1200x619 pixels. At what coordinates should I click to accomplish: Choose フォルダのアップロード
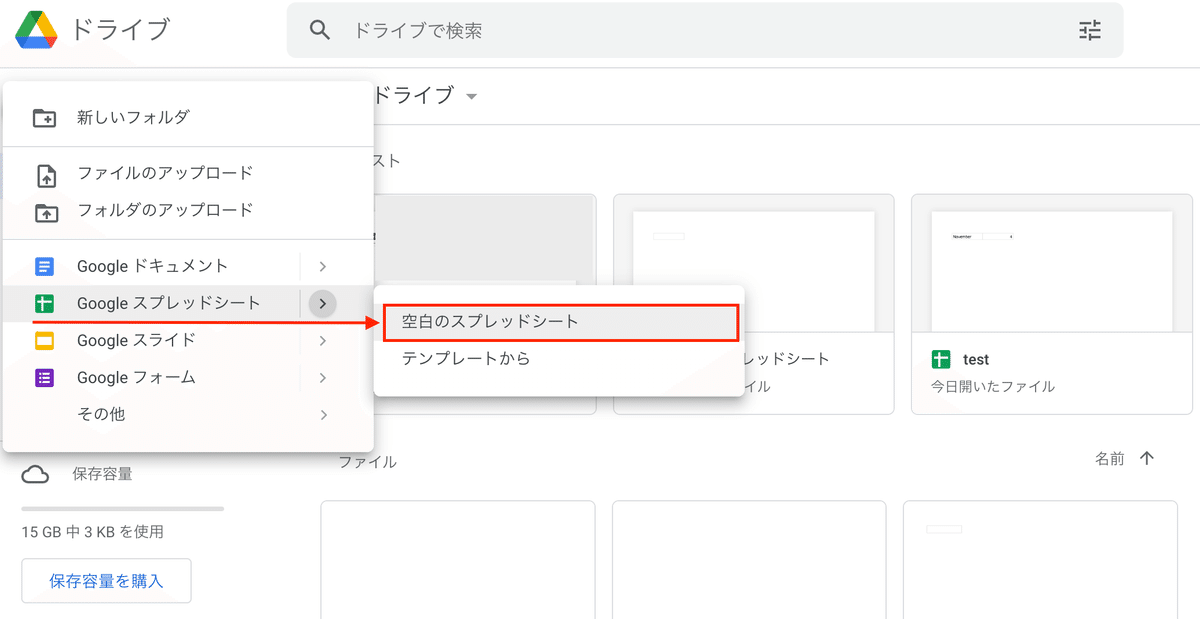[x=188, y=210]
